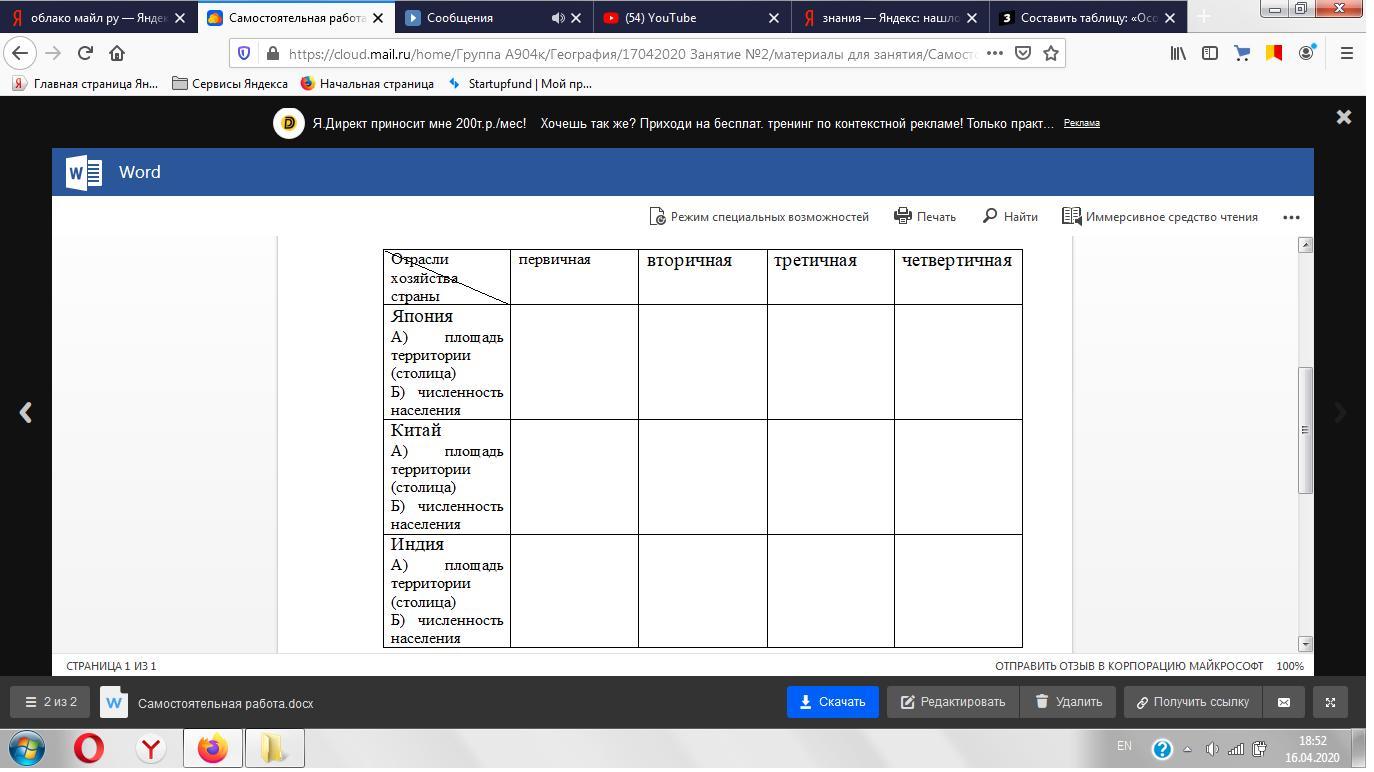Download the document with Скачать button
The width and height of the screenshot is (1374, 772).
[x=832, y=702]
